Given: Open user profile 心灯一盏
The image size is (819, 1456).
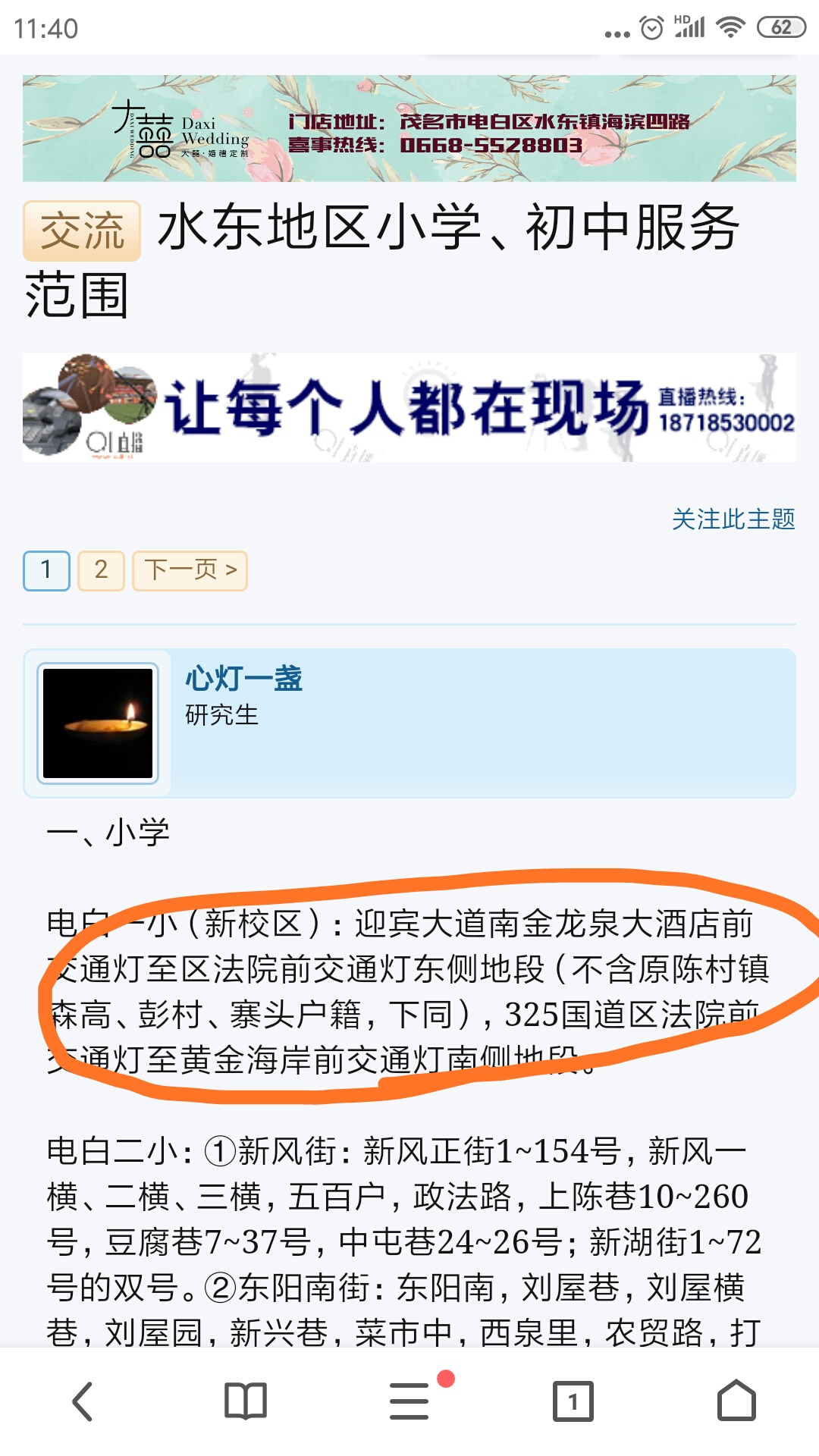Looking at the screenshot, I should pyautogui.click(x=243, y=678).
